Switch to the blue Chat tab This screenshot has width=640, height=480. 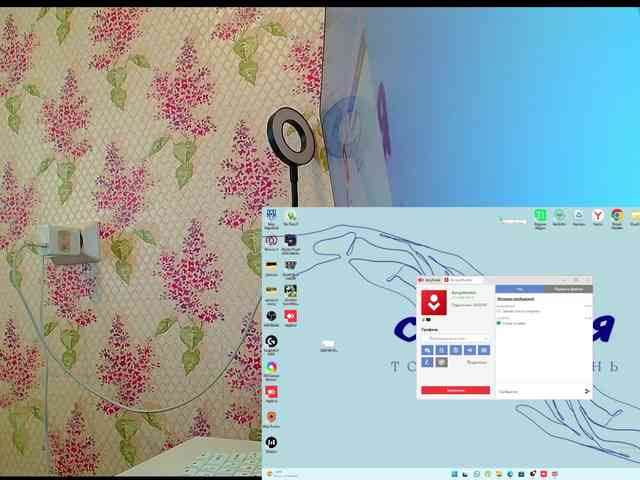point(520,289)
